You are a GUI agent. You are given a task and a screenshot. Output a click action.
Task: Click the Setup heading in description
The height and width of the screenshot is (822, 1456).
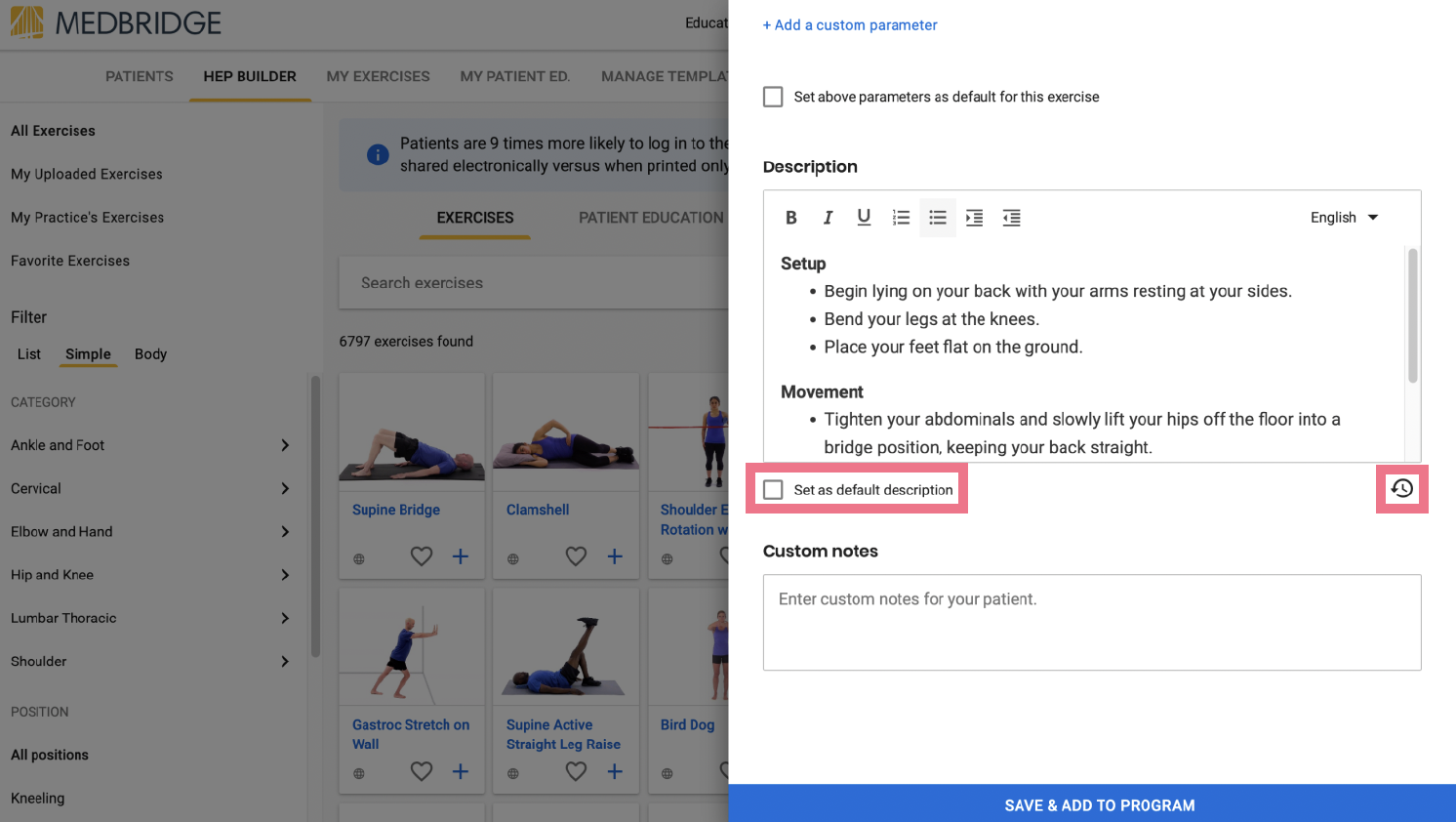tap(803, 264)
